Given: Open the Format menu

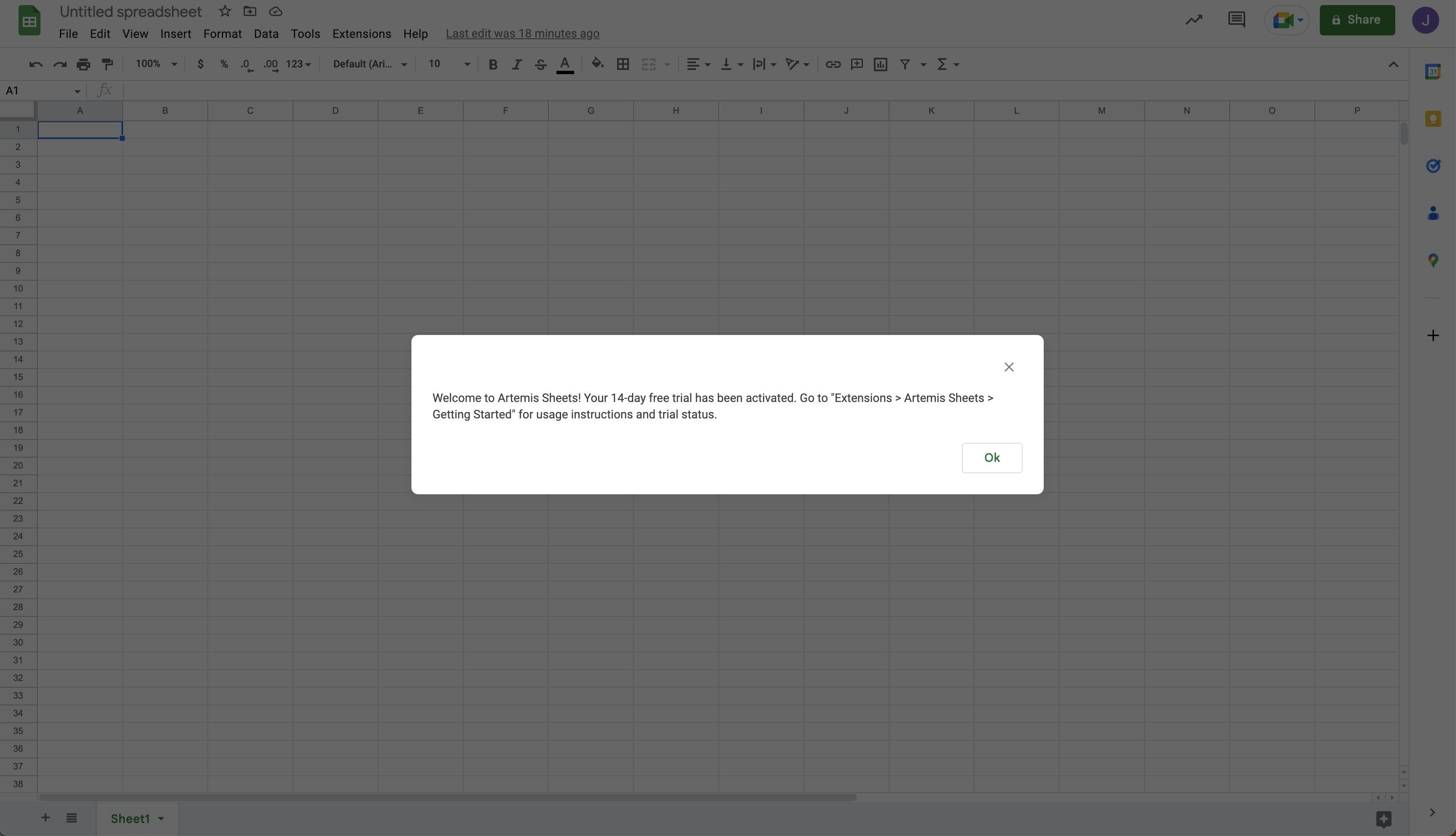Looking at the screenshot, I should 222,34.
